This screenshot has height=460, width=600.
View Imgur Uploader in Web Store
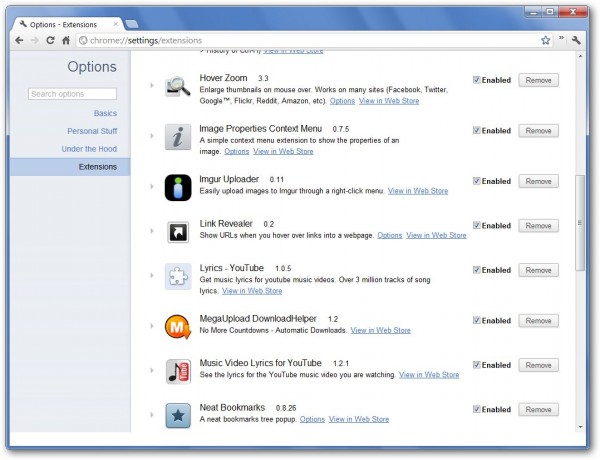[418, 191]
